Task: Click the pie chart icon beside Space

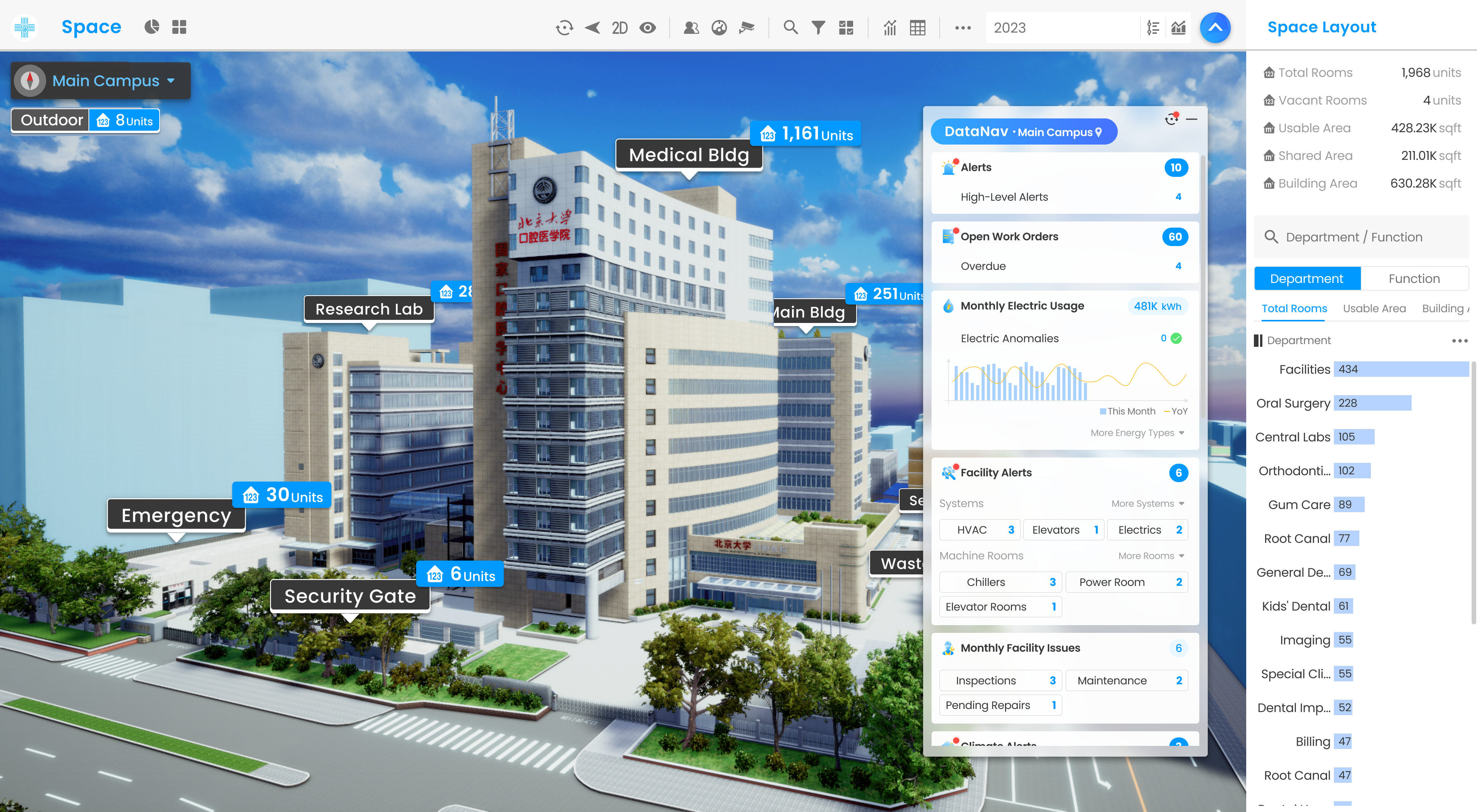Action: click(x=152, y=27)
